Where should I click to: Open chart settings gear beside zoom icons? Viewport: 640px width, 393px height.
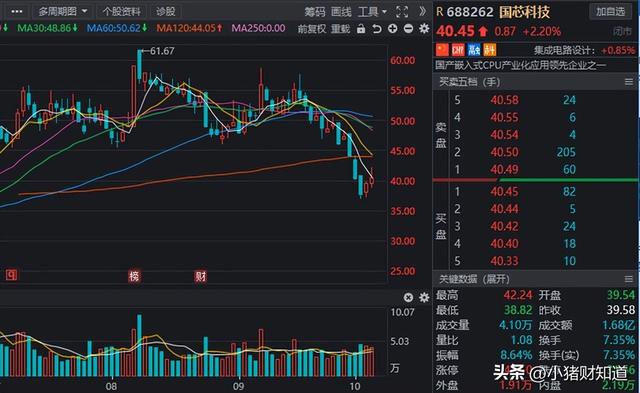424,29
